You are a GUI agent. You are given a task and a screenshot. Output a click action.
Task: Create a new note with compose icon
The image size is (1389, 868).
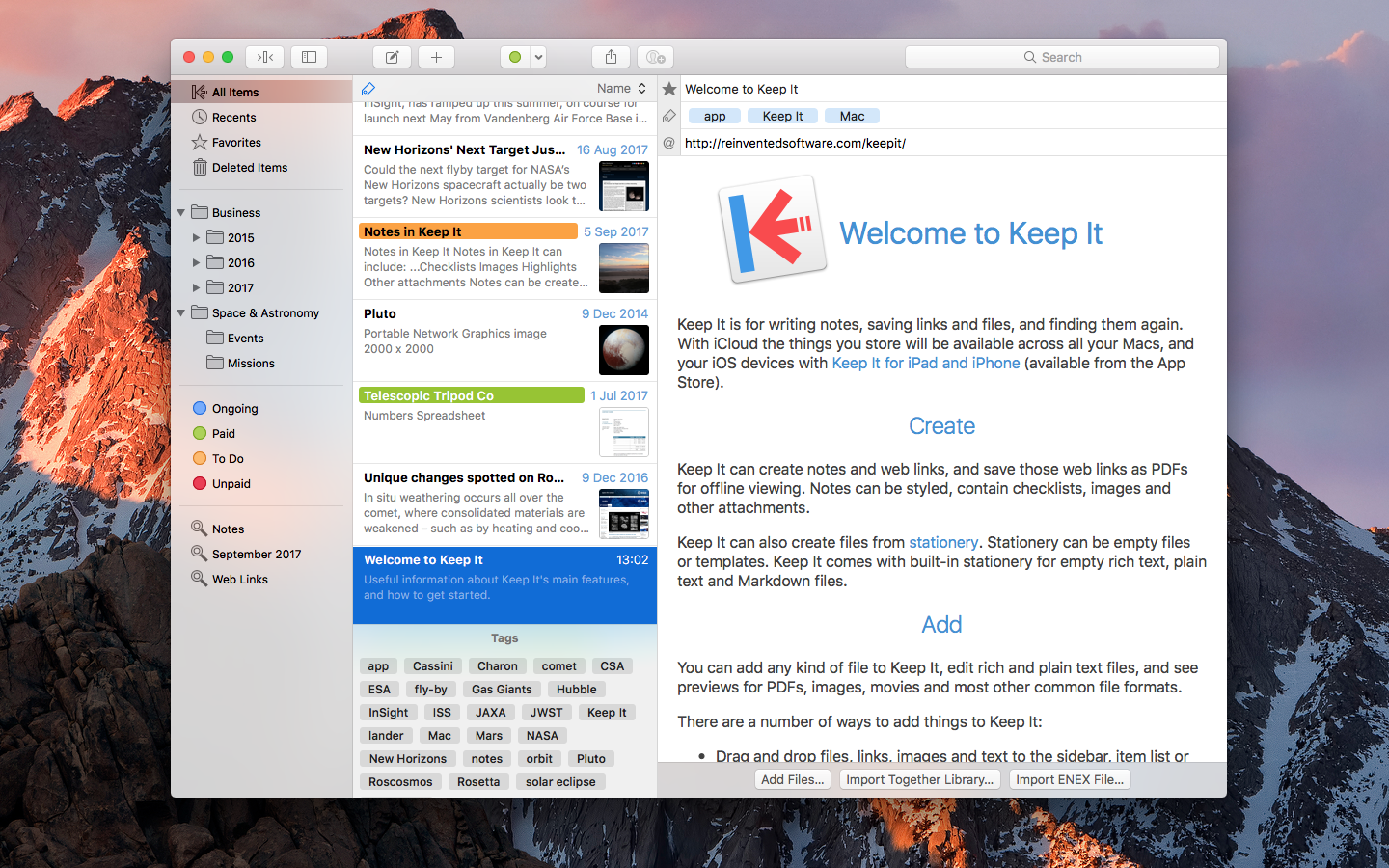[393, 57]
